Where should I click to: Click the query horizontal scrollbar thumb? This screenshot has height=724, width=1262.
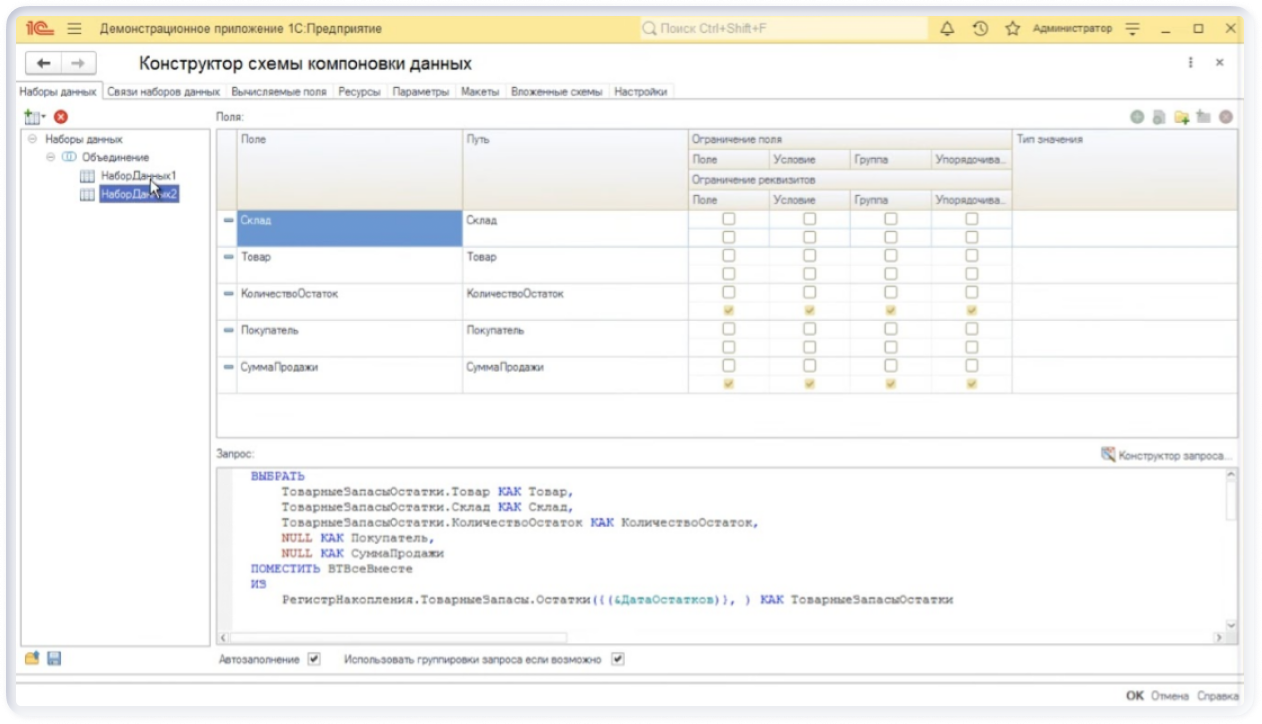pos(399,637)
